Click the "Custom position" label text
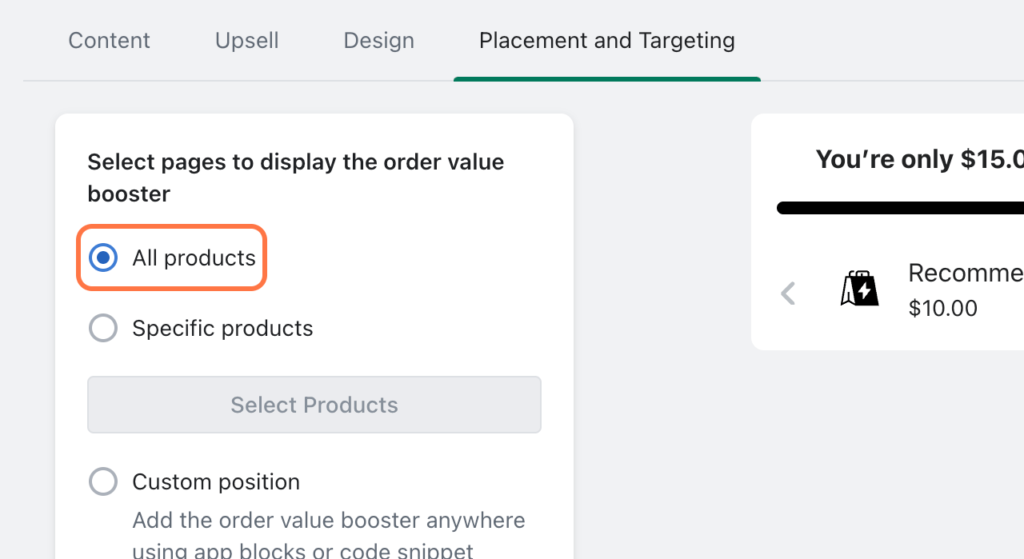Viewport: 1024px width, 559px height. 216,482
